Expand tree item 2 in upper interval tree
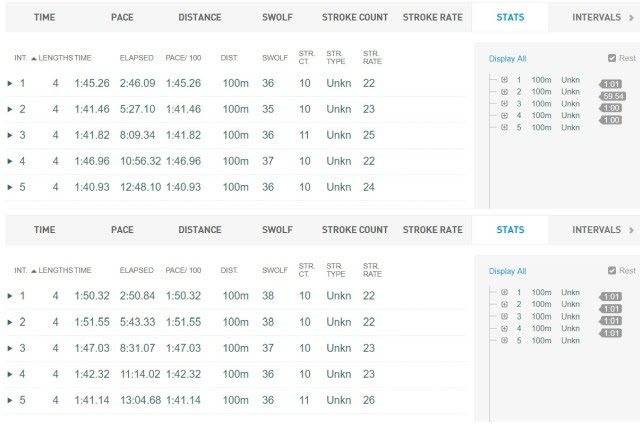This screenshot has height=424, width=640. click(x=504, y=92)
